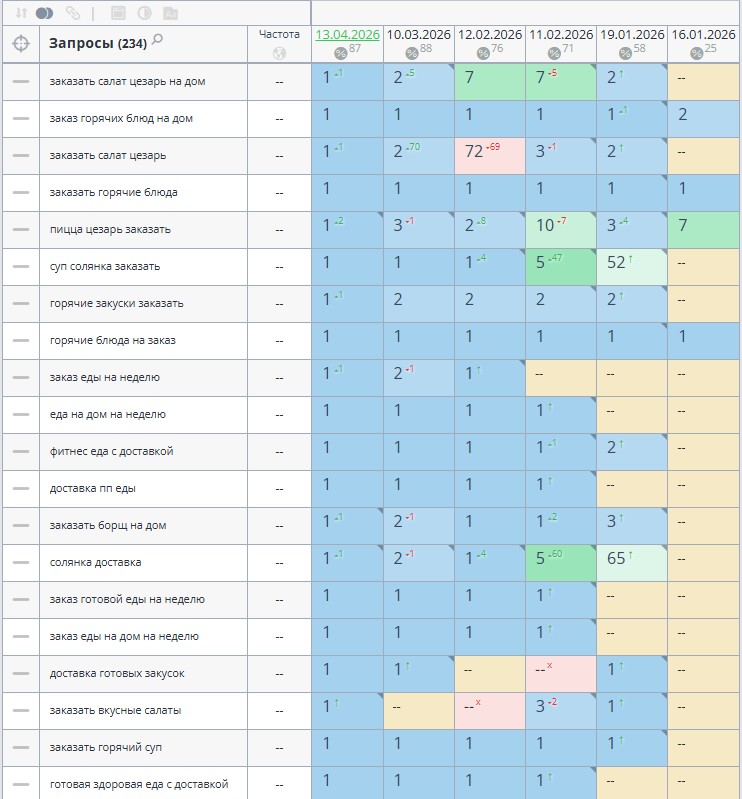Open query search magnifier next to Запросы
This screenshot has height=799, width=742.
pos(157,39)
